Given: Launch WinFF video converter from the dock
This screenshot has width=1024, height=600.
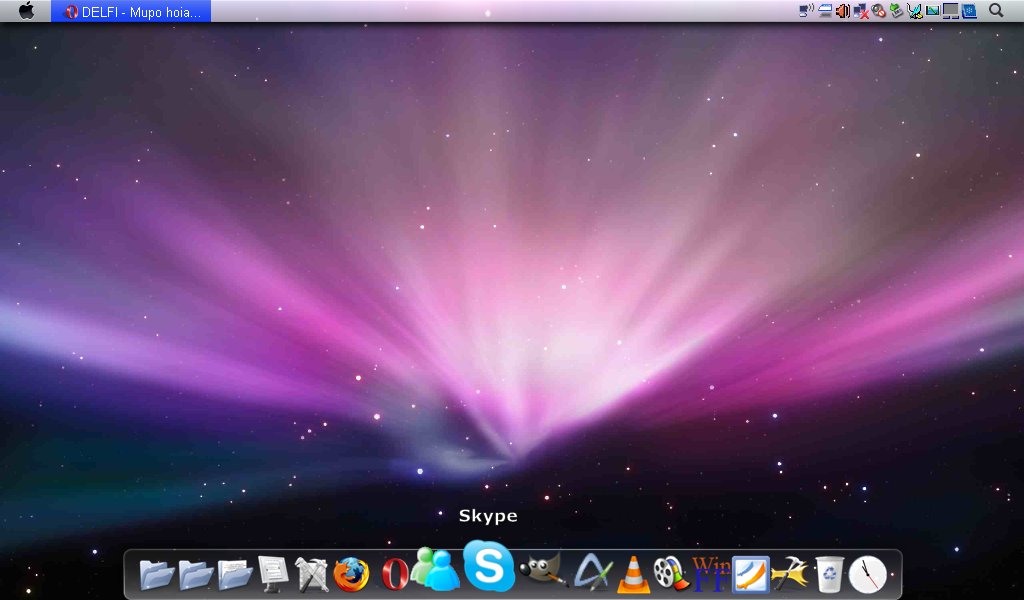Looking at the screenshot, I should coord(711,574).
